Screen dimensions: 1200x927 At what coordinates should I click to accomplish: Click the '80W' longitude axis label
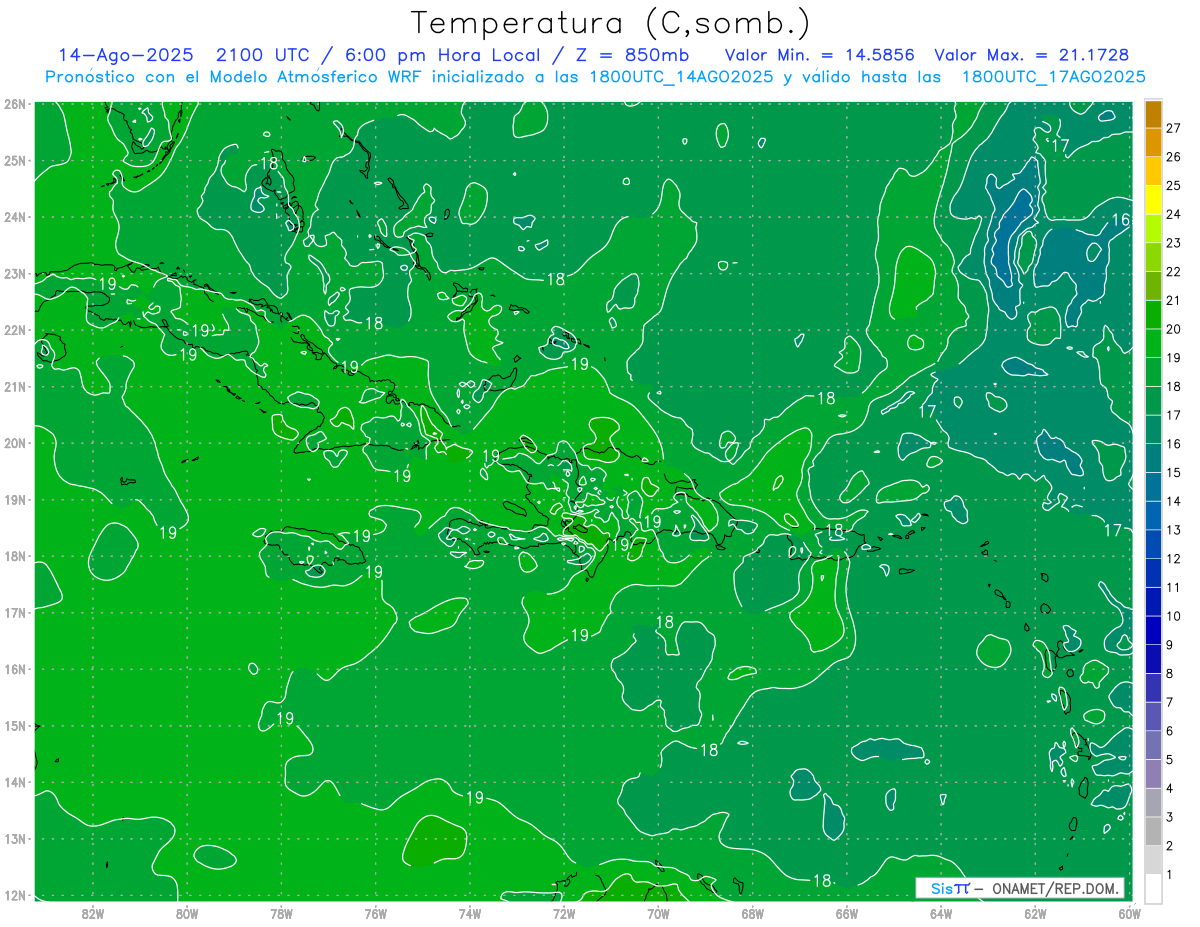point(187,913)
